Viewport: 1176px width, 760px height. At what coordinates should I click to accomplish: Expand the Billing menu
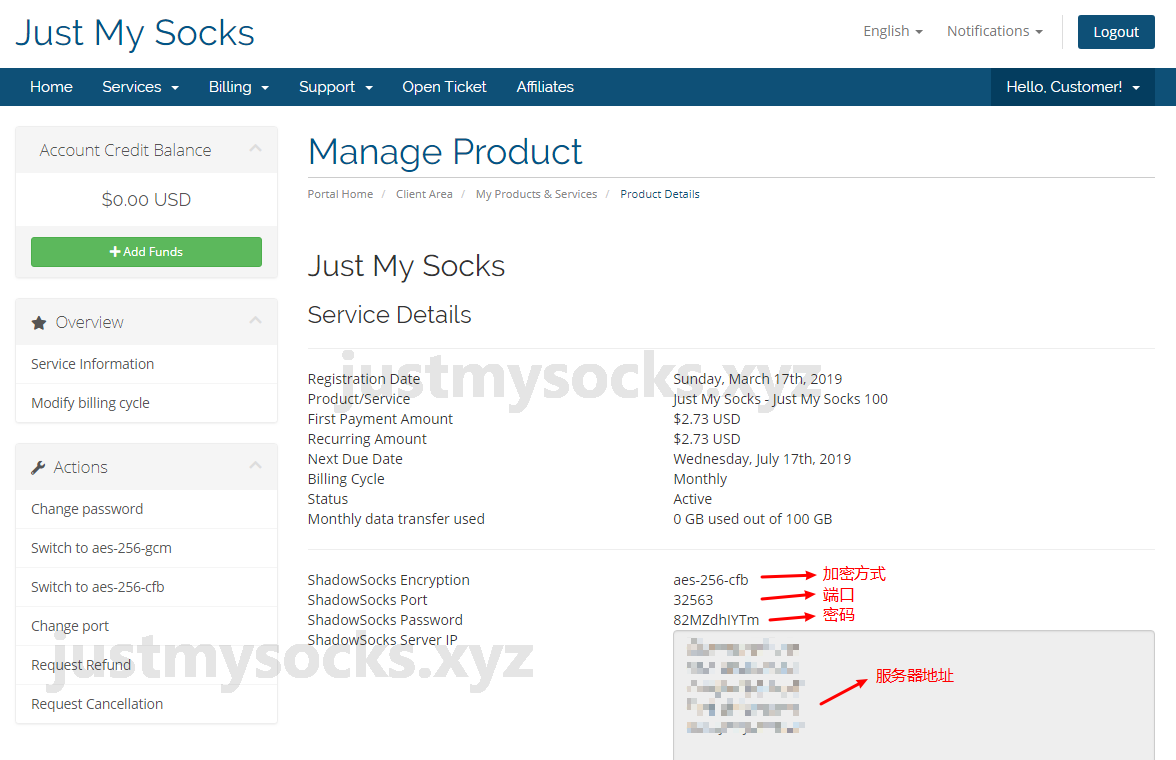238,87
